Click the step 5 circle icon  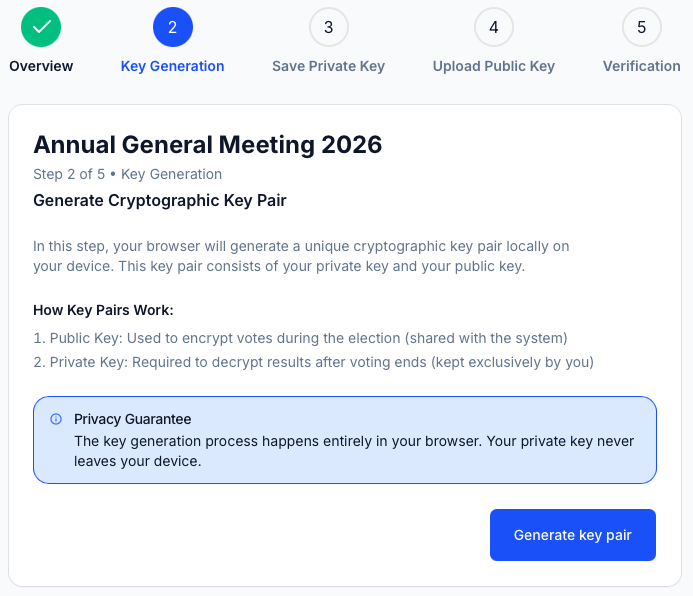tap(641, 27)
